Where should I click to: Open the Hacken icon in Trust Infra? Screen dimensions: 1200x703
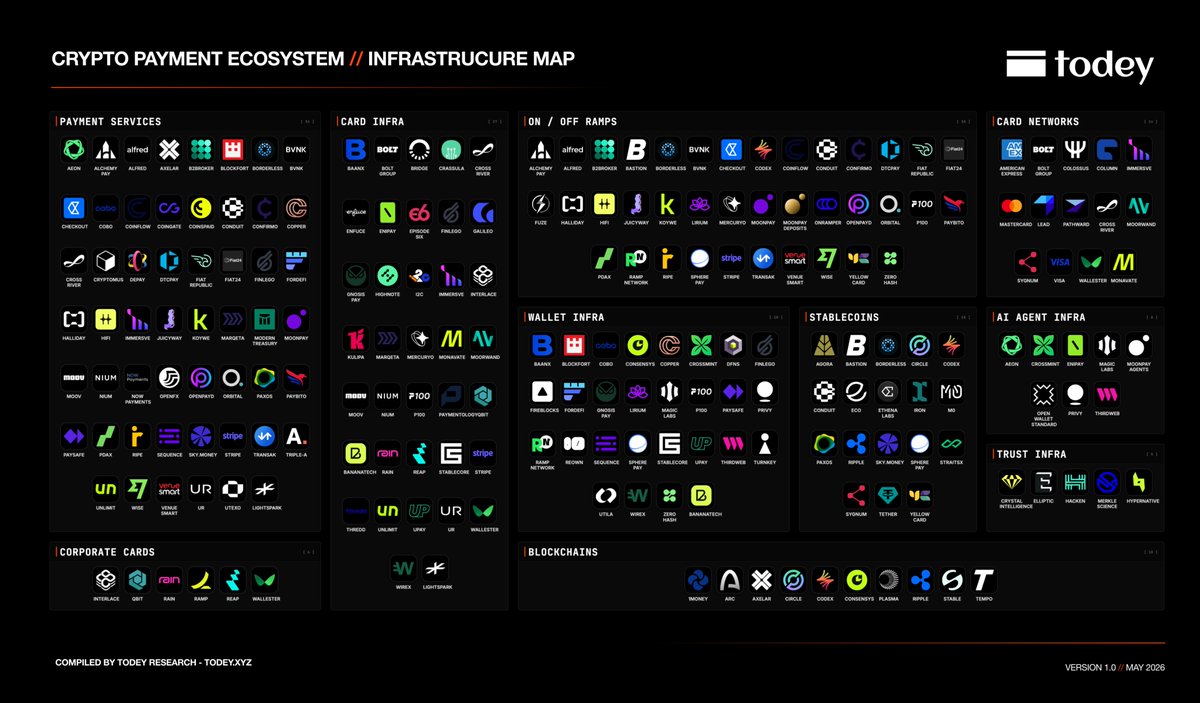(x=1075, y=482)
